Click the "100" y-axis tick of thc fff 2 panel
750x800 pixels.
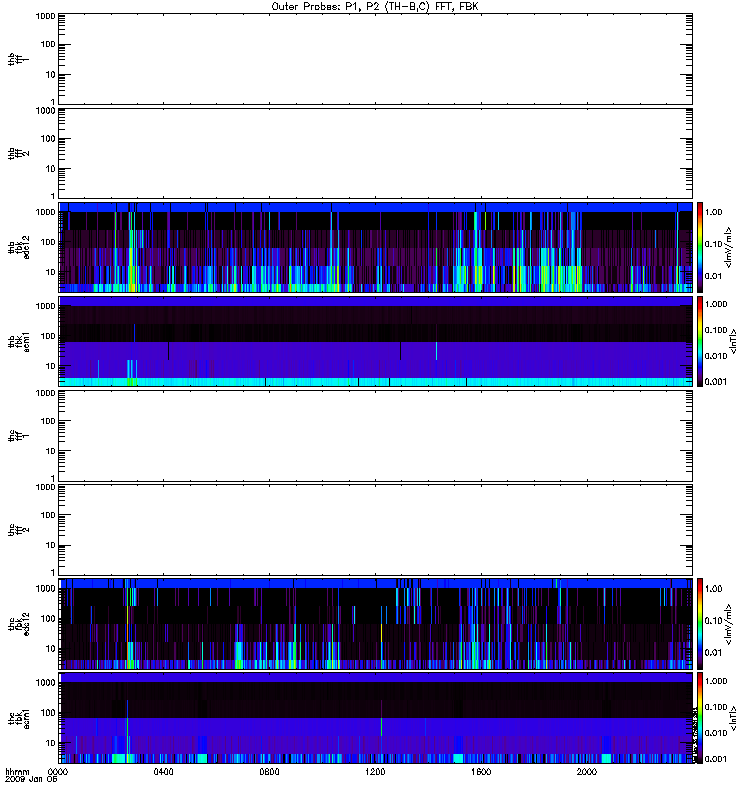[48, 516]
